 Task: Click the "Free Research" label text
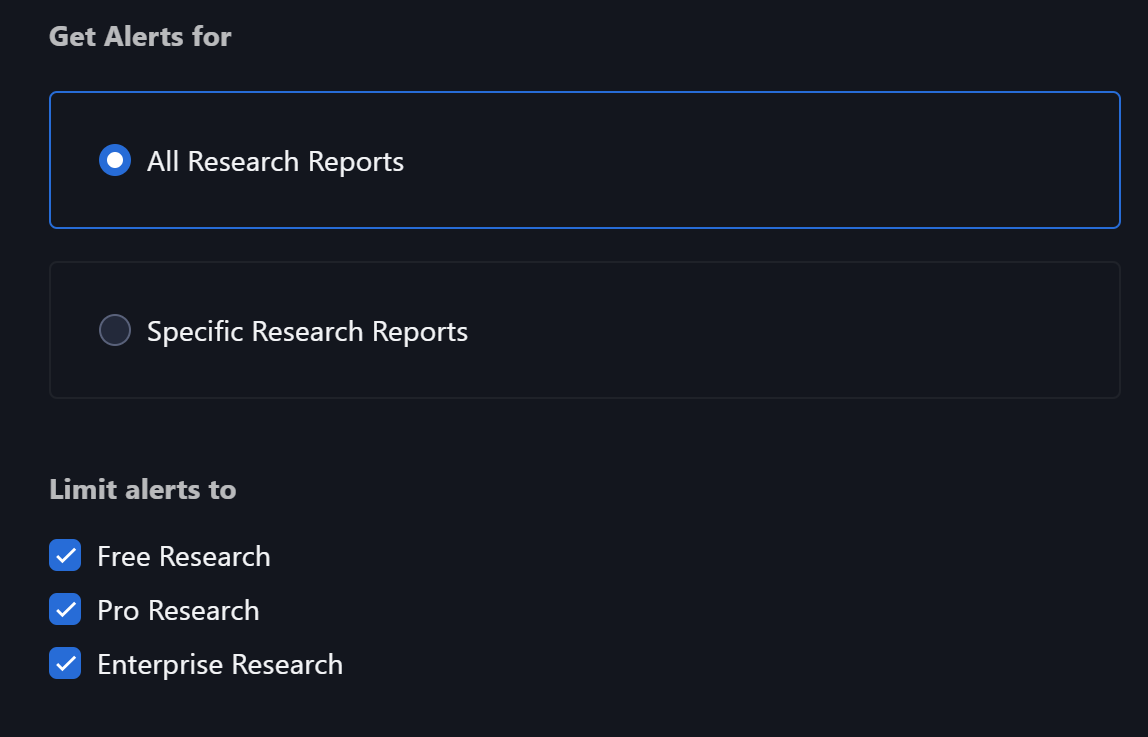pyautogui.click(x=184, y=556)
